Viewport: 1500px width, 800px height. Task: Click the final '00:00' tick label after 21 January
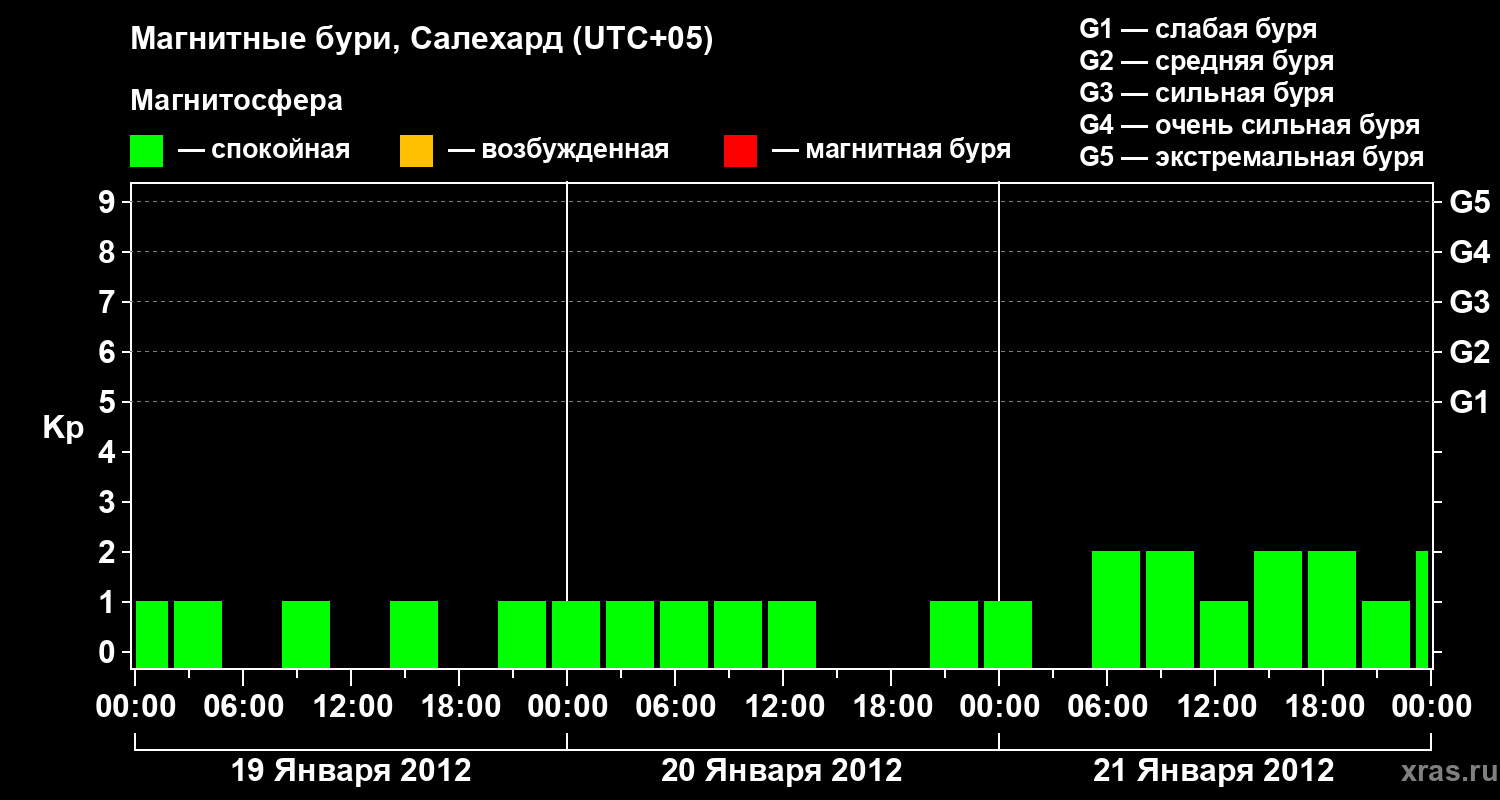pyautogui.click(x=1431, y=707)
